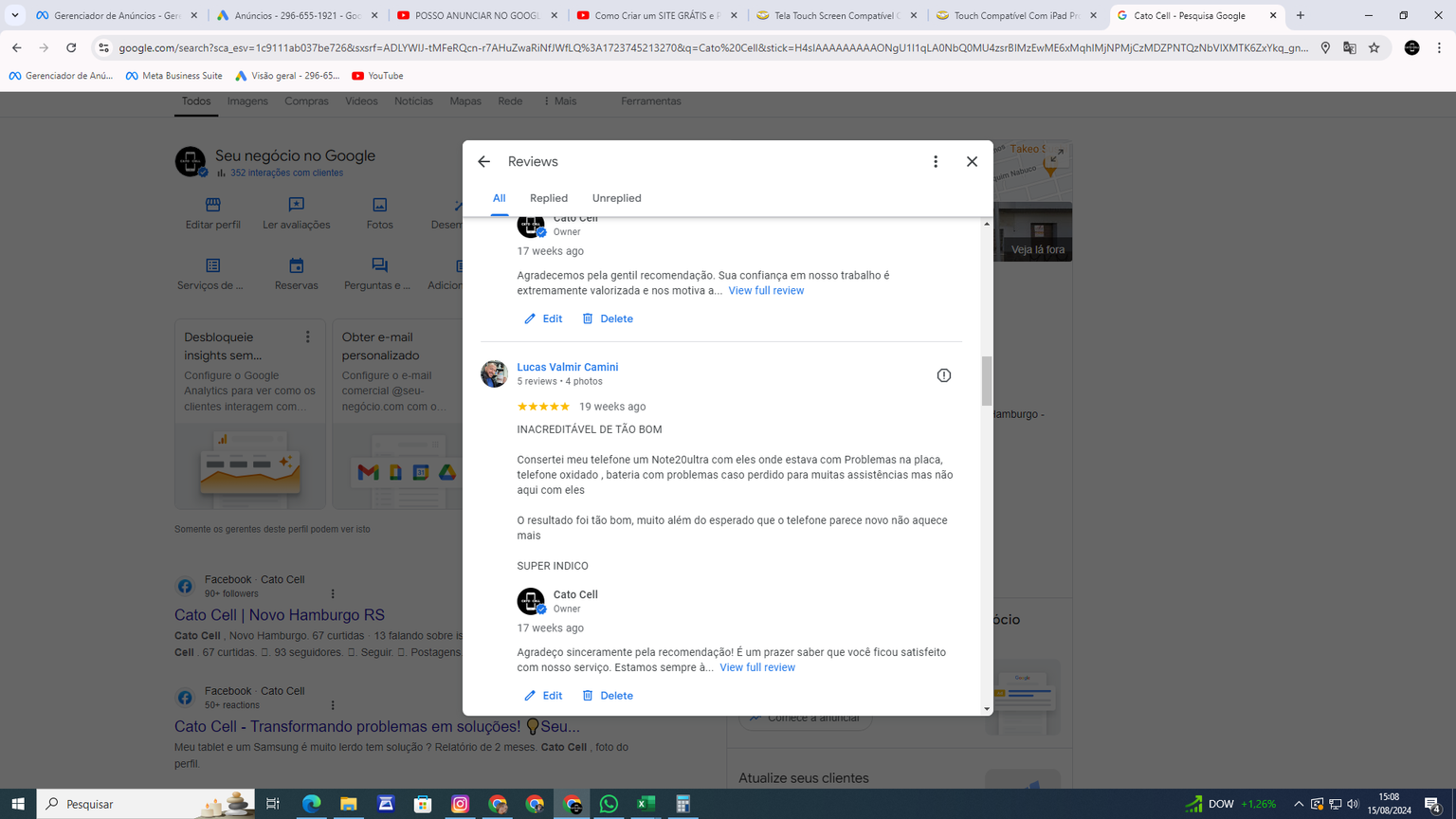Open Perguntas e... icon
The height and width of the screenshot is (819, 1456).
point(379,265)
